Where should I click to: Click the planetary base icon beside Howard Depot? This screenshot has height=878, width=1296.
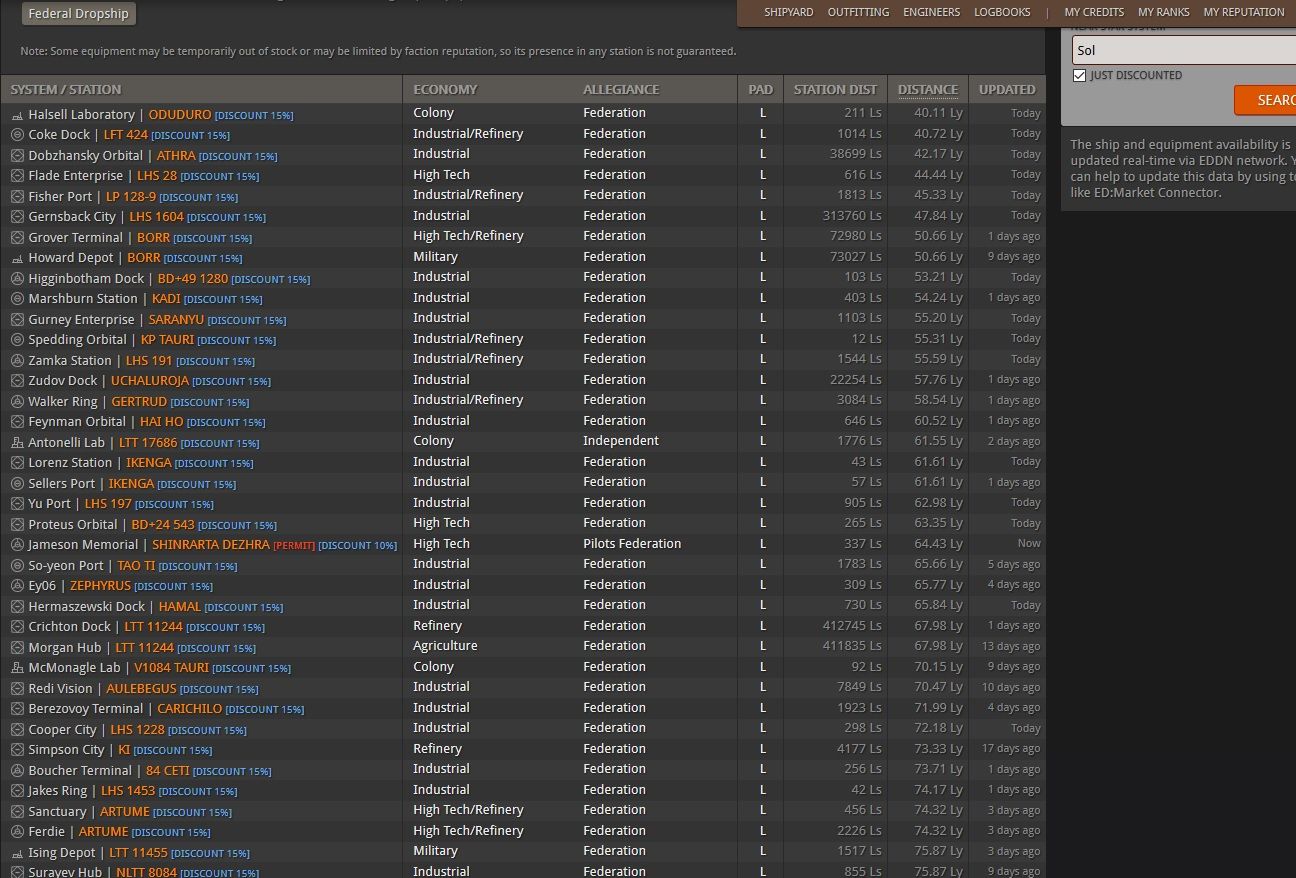tap(17, 258)
